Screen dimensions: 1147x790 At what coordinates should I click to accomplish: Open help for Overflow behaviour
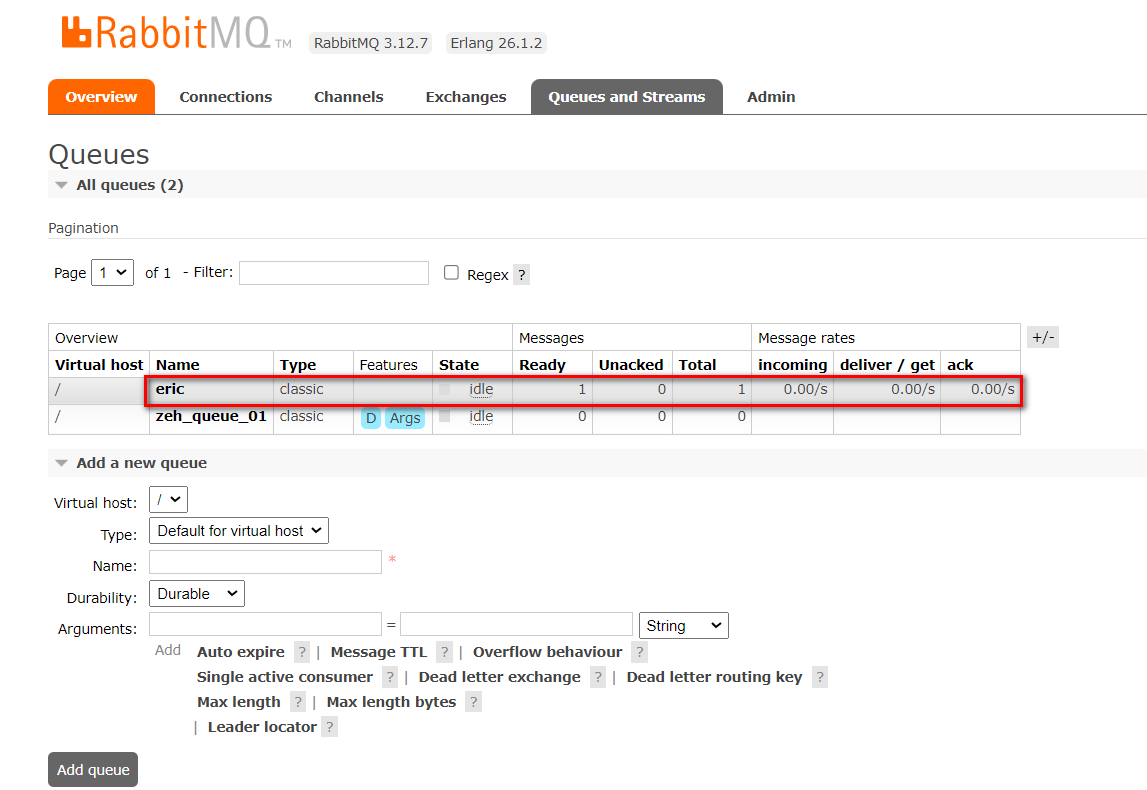640,652
